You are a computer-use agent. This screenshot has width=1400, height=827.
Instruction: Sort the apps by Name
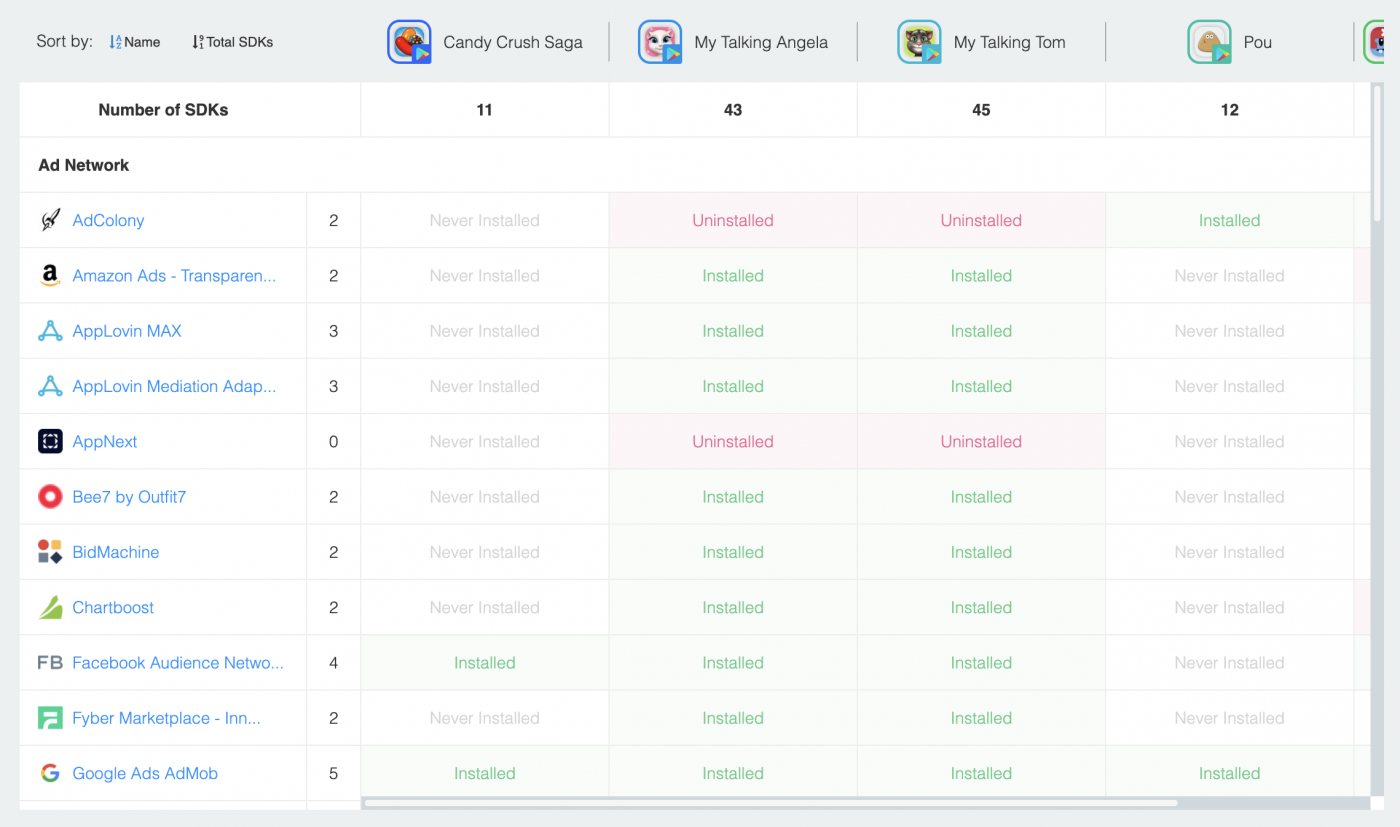pos(134,42)
